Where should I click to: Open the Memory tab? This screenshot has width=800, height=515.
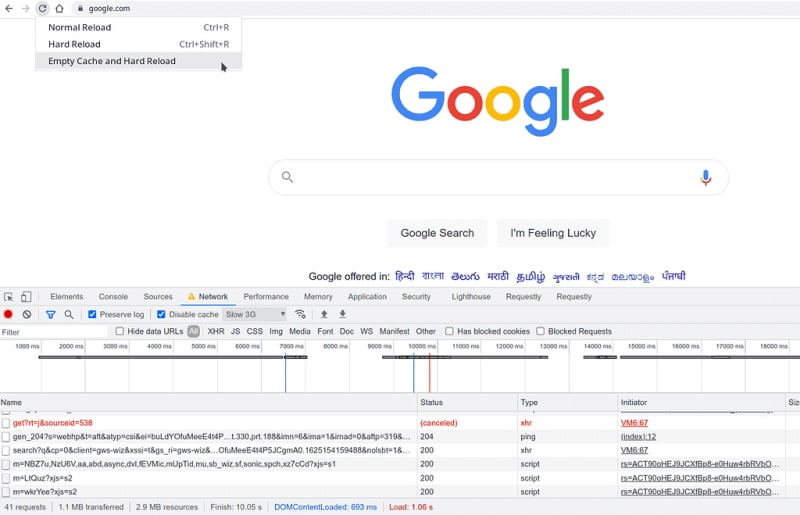(318, 297)
